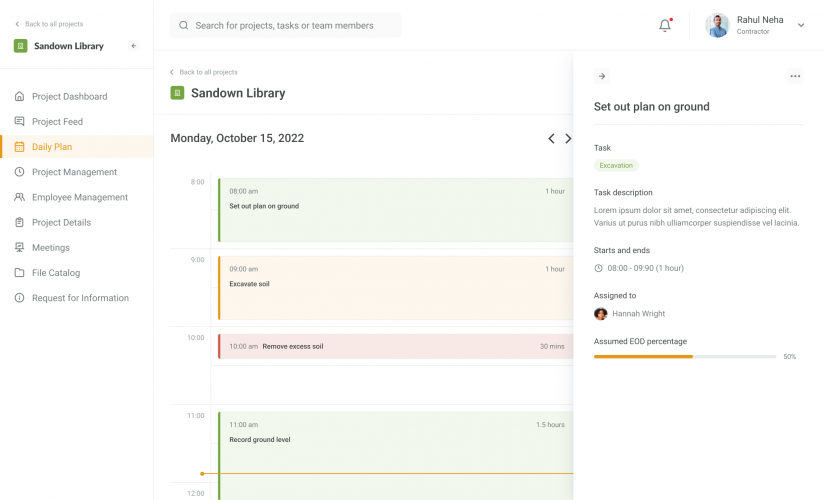Image resolution: width=824 pixels, height=500 pixels.
Task: Open Employee Management section
Action: coord(77,197)
